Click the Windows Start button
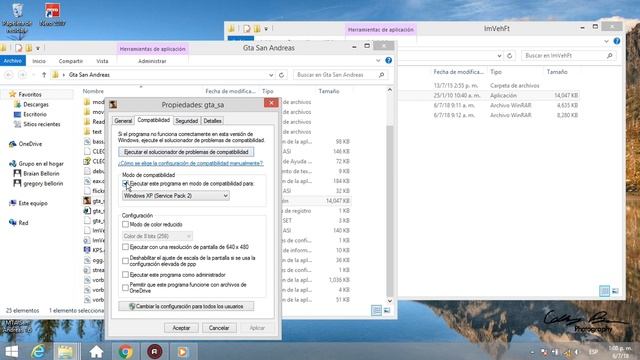The height and width of the screenshot is (360, 640). pyautogui.click(x=11, y=351)
